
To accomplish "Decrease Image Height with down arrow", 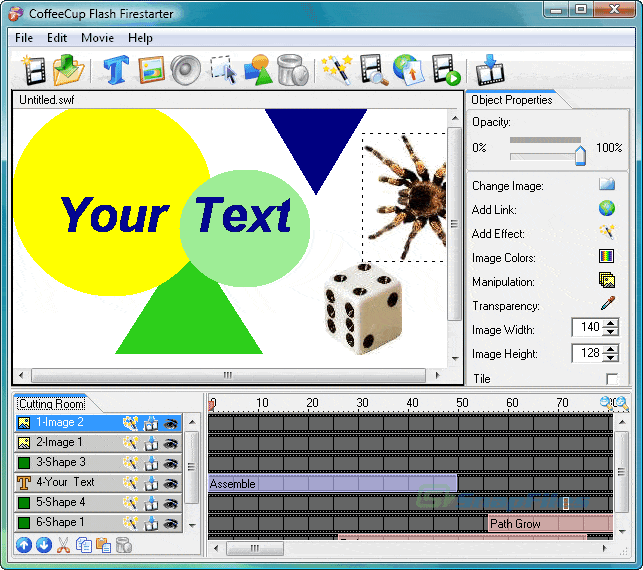I will 611,358.
